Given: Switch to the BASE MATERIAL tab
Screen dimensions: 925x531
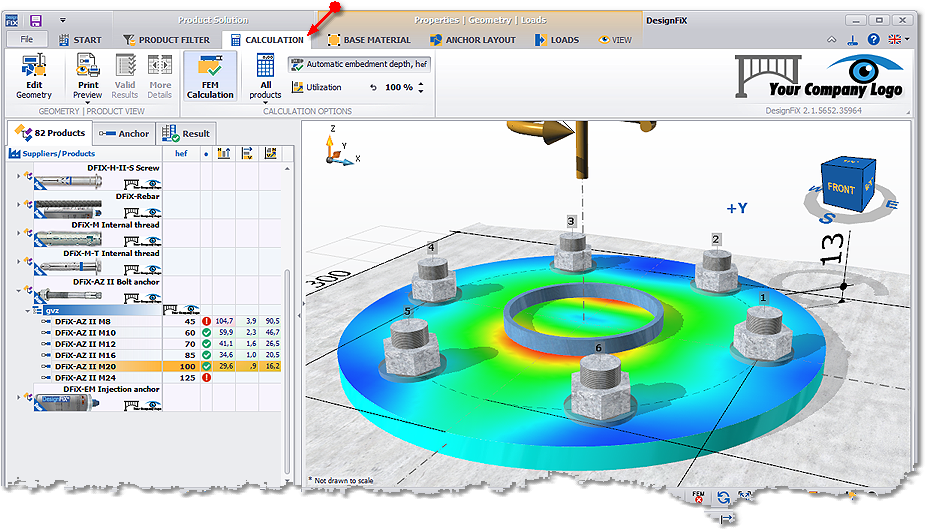Looking at the screenshot, I should click(x=369, y=40).
